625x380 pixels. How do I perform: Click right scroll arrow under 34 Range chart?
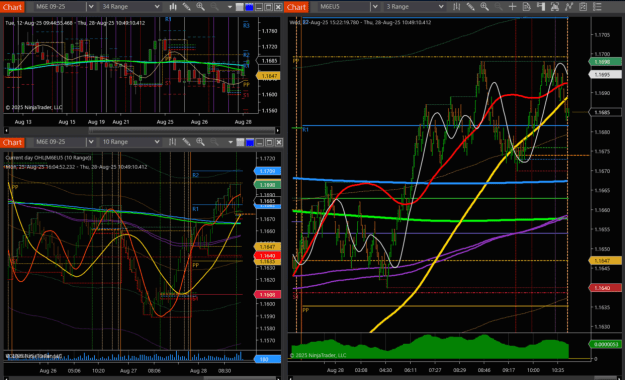click(x=277, y=130)
